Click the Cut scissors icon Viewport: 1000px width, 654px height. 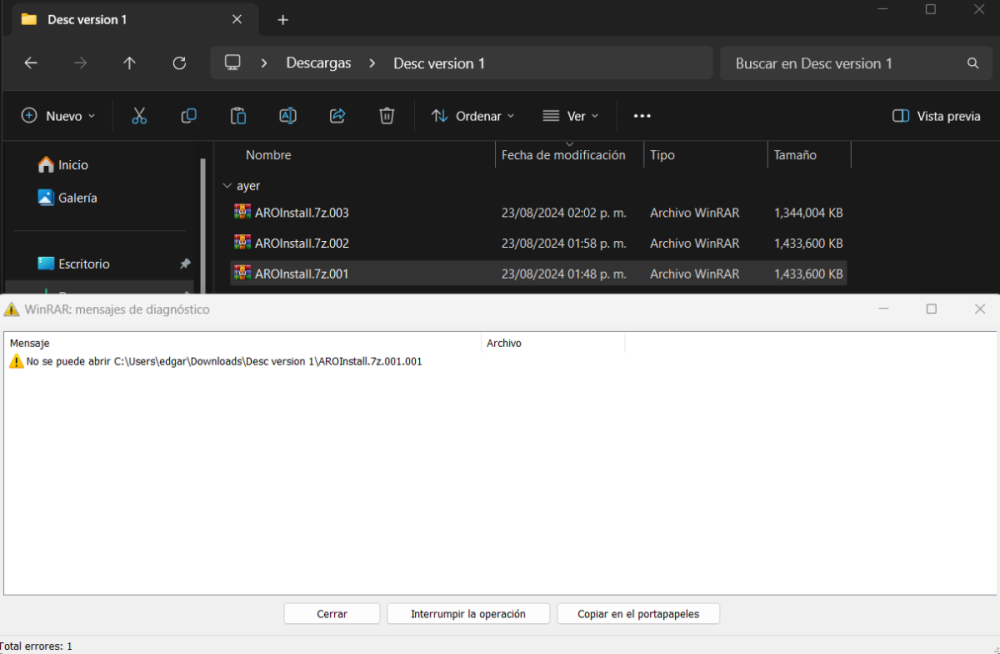(139, 116)
